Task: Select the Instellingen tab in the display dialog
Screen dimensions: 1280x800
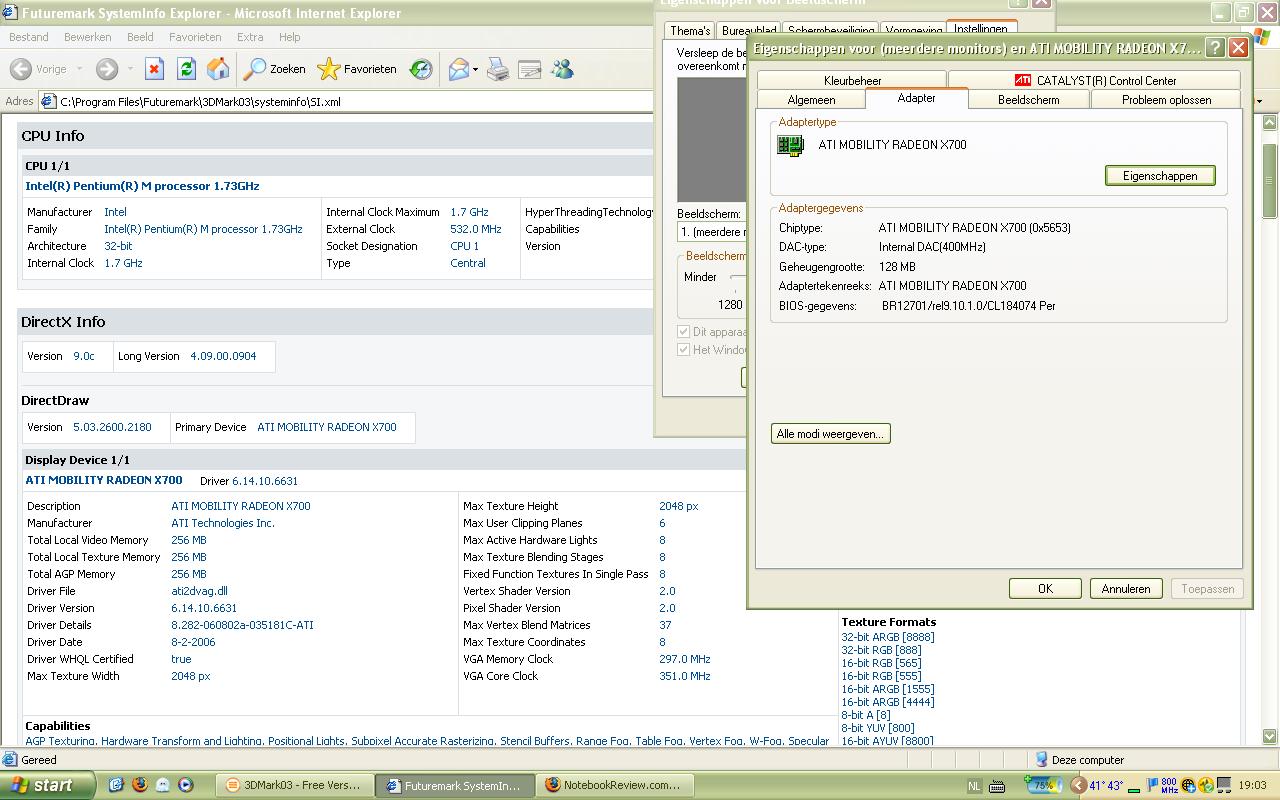Action: click(980, 29)
